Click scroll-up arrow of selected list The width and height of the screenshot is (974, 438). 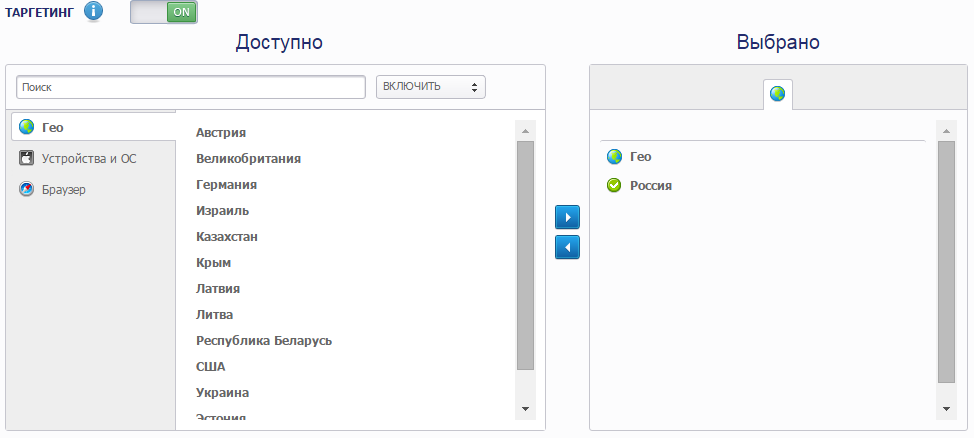point(947,131)
